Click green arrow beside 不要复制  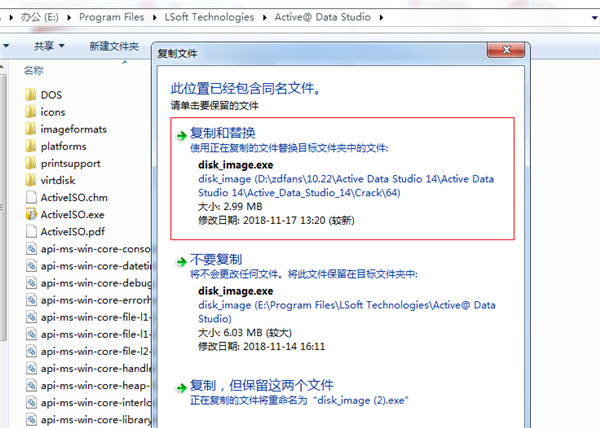(181, 262)
